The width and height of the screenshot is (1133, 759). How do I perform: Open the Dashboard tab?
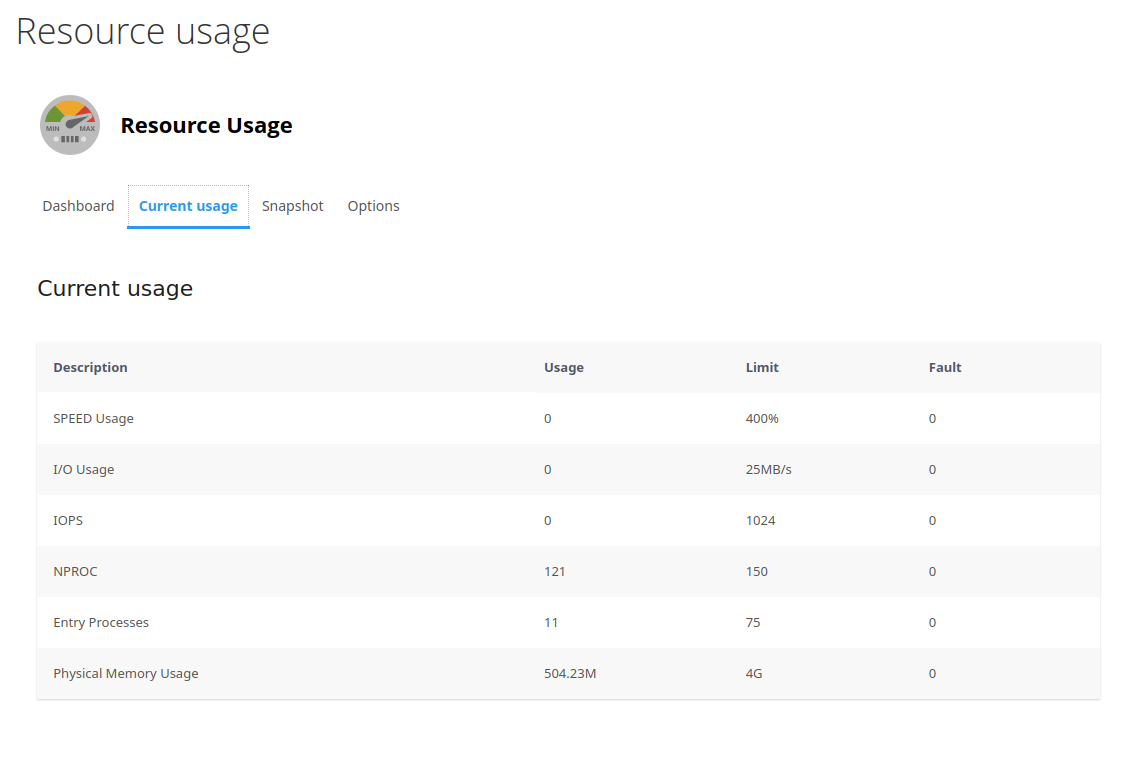click(78, 206)
